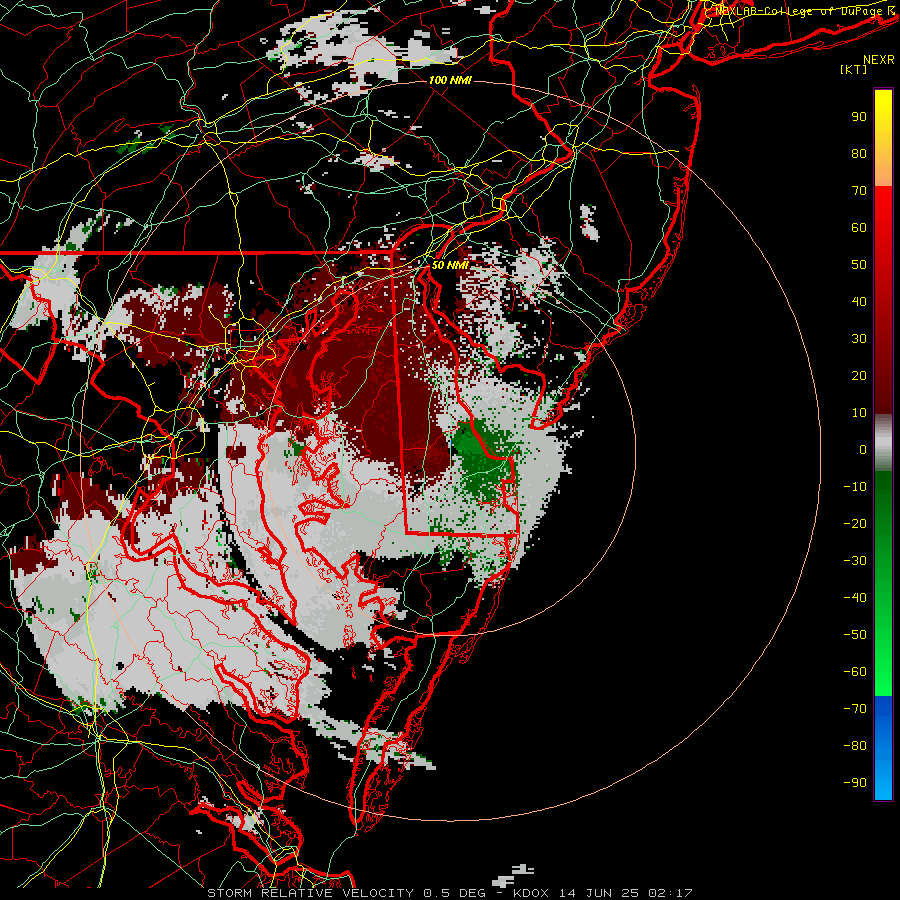Viewport: 900px width, 900px height.
Task: Select the -40 value on velocity scale
Action: [855, 598]
